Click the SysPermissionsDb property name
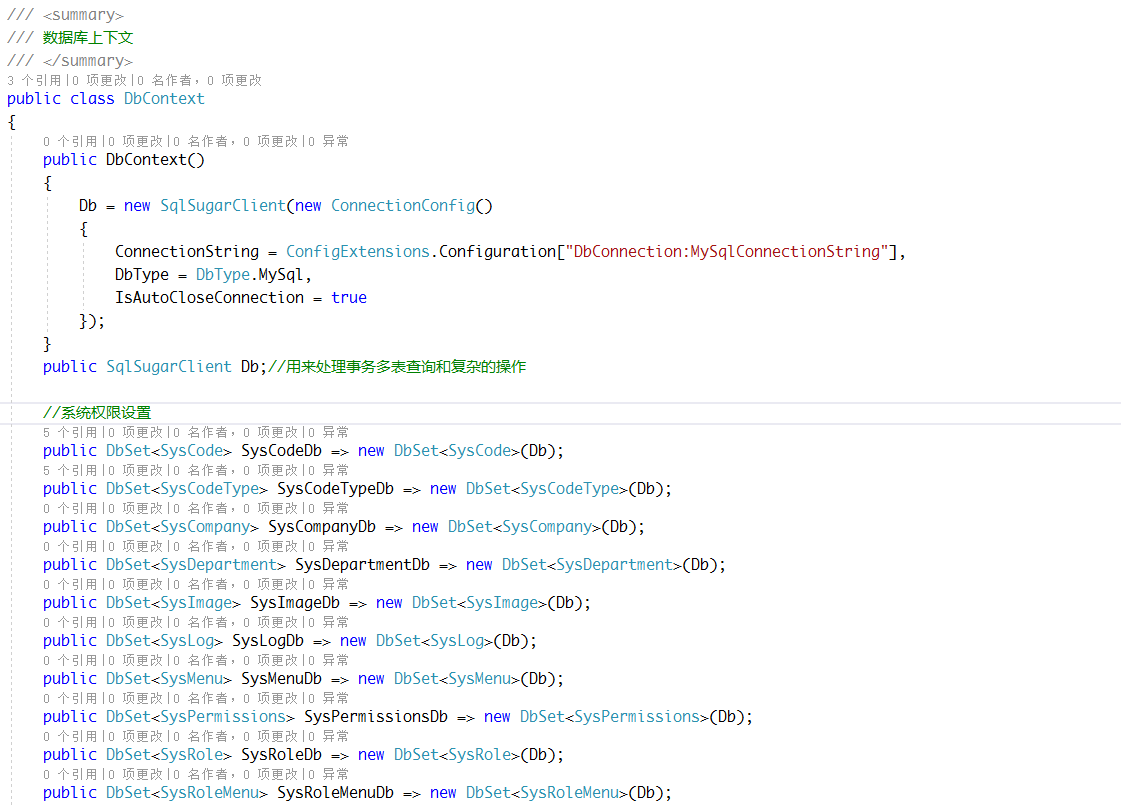The height and width of the screenshot is (808, 1121). [x=376, y=716]
